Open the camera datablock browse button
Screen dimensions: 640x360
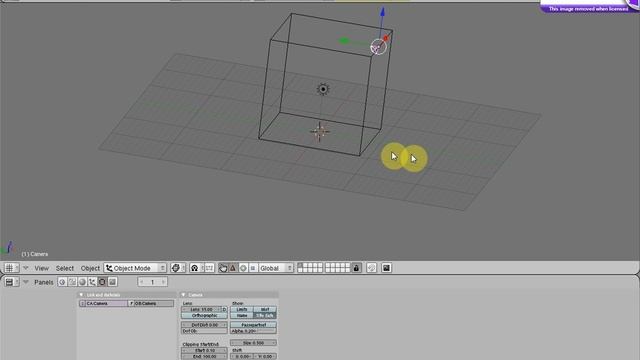click(x=82, y=303)
